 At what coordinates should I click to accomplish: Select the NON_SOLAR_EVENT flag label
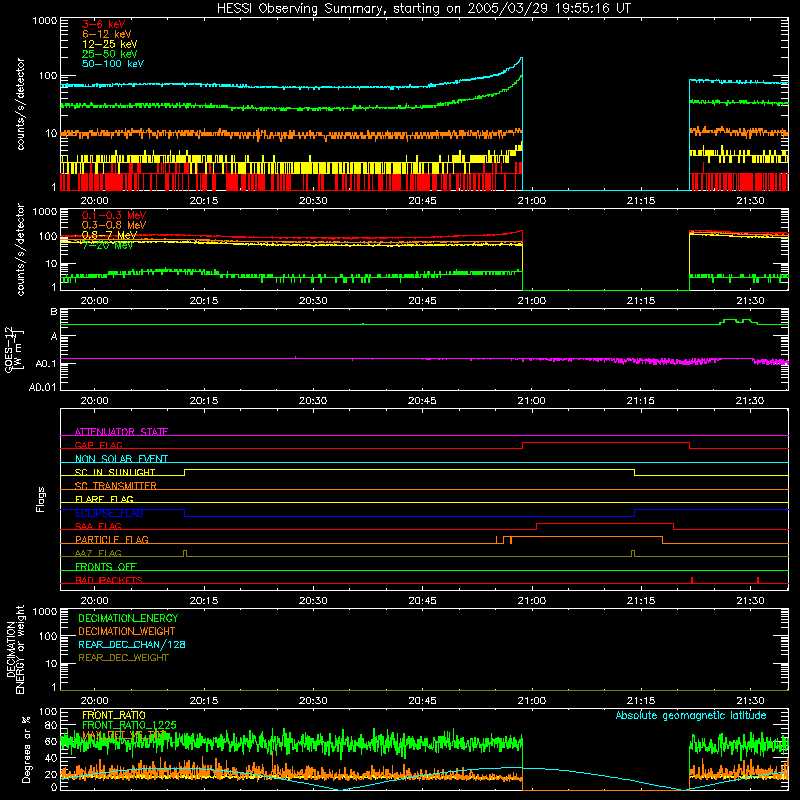pyautogui.click(x=121, y=459)
